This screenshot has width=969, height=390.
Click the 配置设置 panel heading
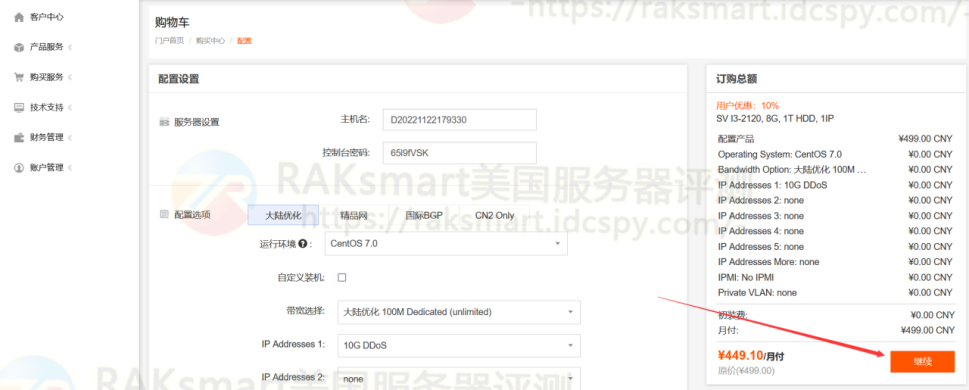[179, 79]
